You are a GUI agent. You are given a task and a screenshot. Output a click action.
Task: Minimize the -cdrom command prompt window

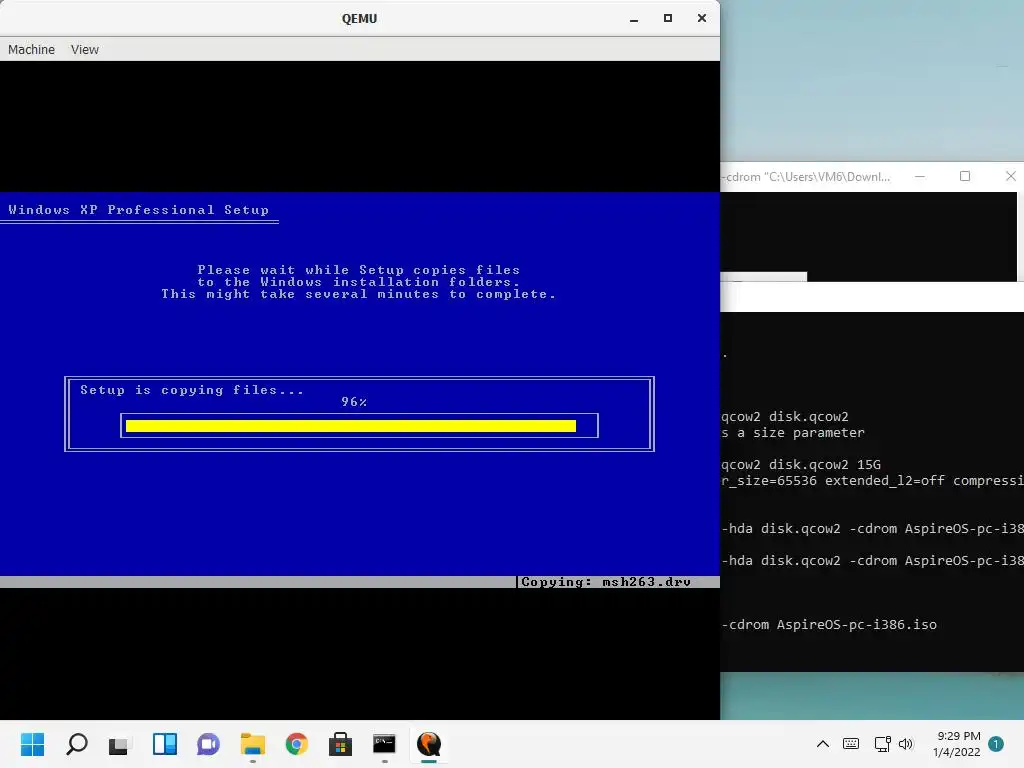(x=920, y=176)
